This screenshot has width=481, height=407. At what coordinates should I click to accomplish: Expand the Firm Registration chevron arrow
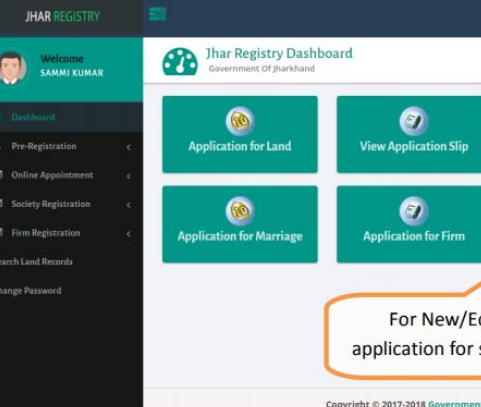(x=129, y=234)
